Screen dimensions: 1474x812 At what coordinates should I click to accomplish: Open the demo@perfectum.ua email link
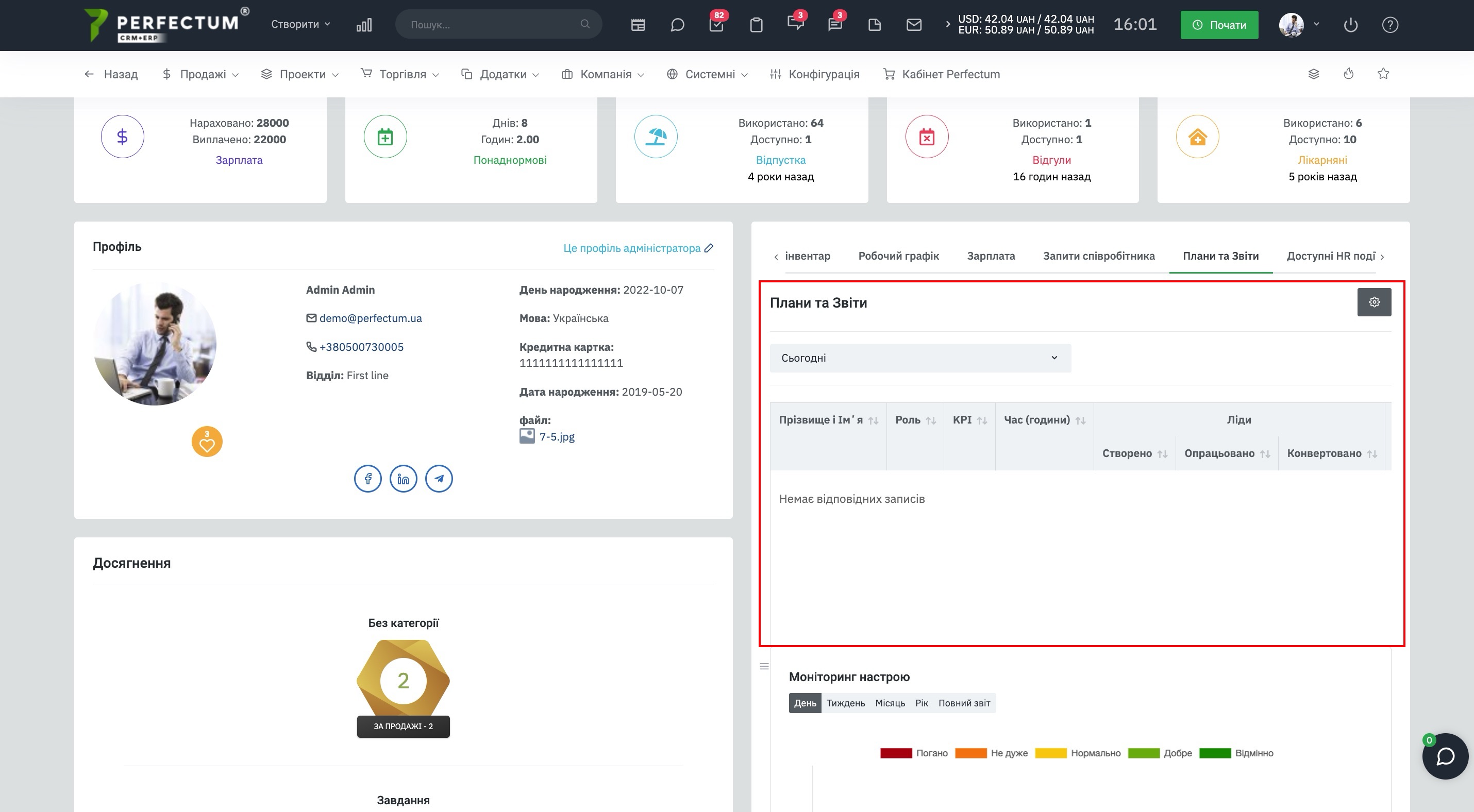[370, 318]
